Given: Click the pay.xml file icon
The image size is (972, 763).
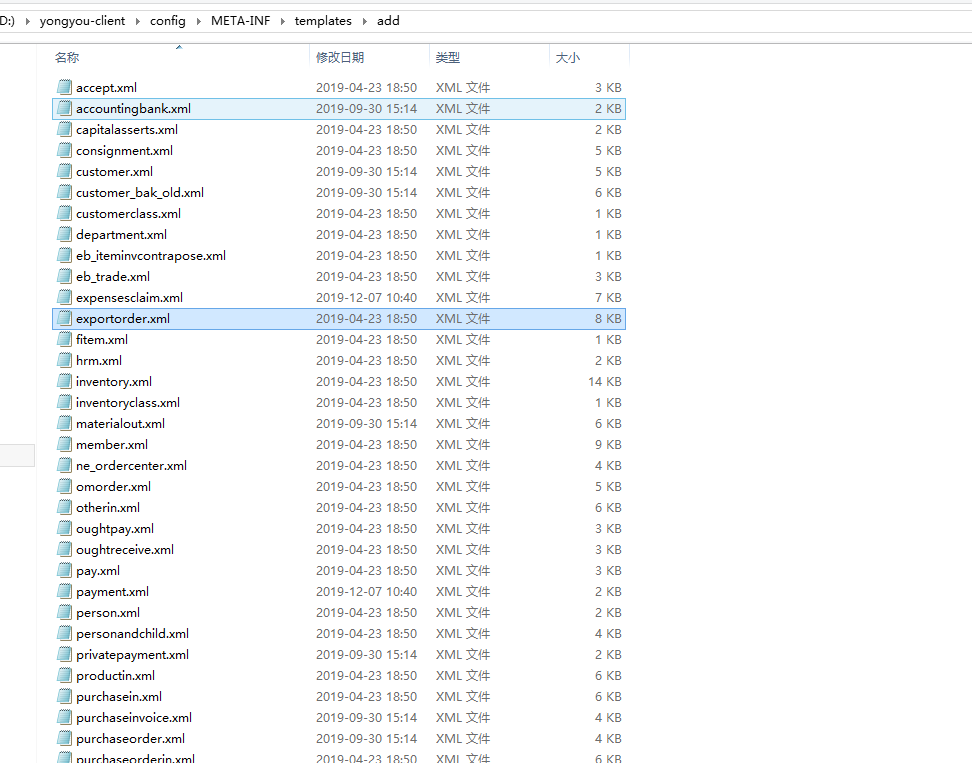Looking at the screenshot, I should [x=64, y=571].
